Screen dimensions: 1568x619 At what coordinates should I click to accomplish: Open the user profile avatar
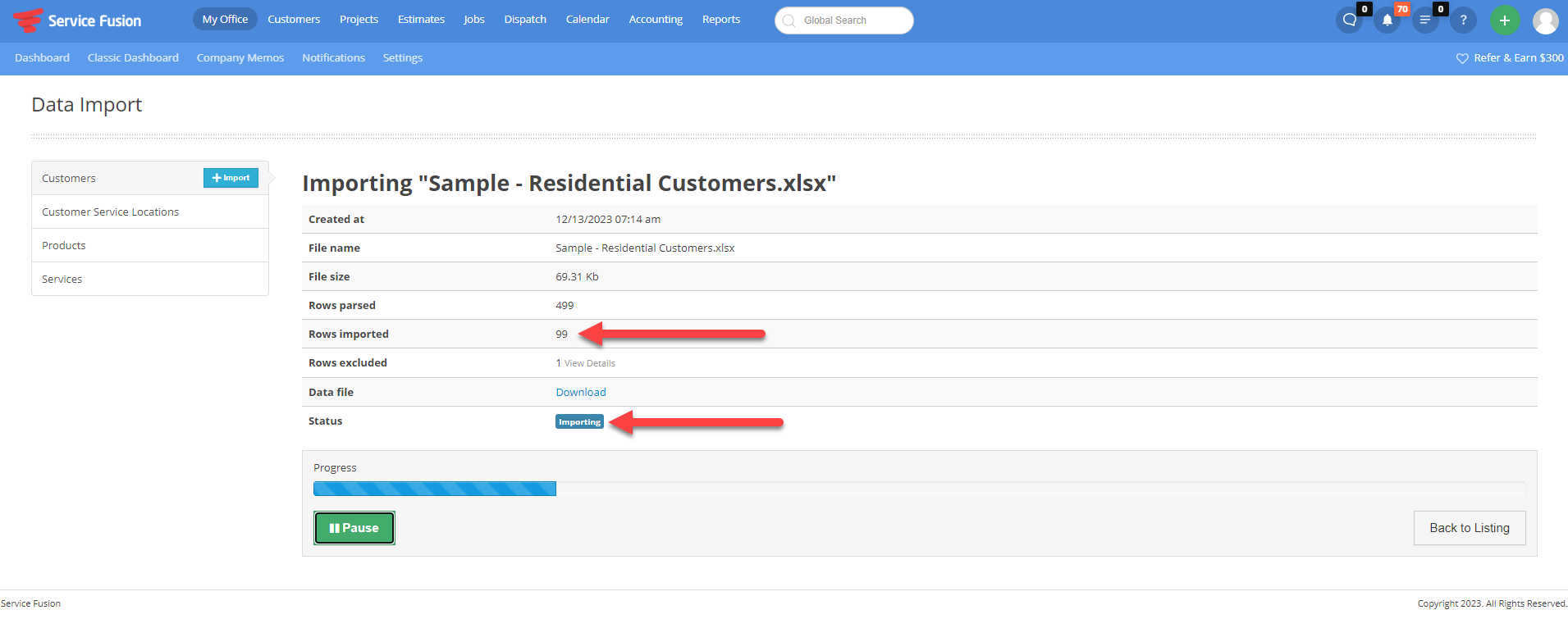1546,20
